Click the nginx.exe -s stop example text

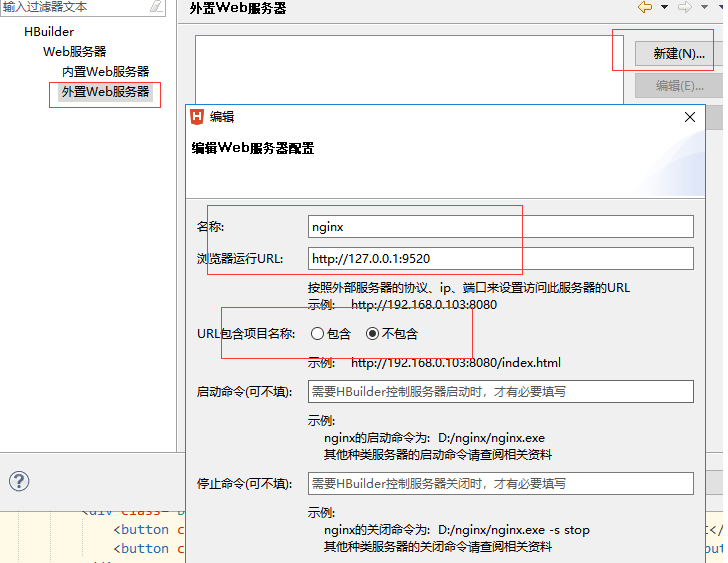(x=514, y=530)
